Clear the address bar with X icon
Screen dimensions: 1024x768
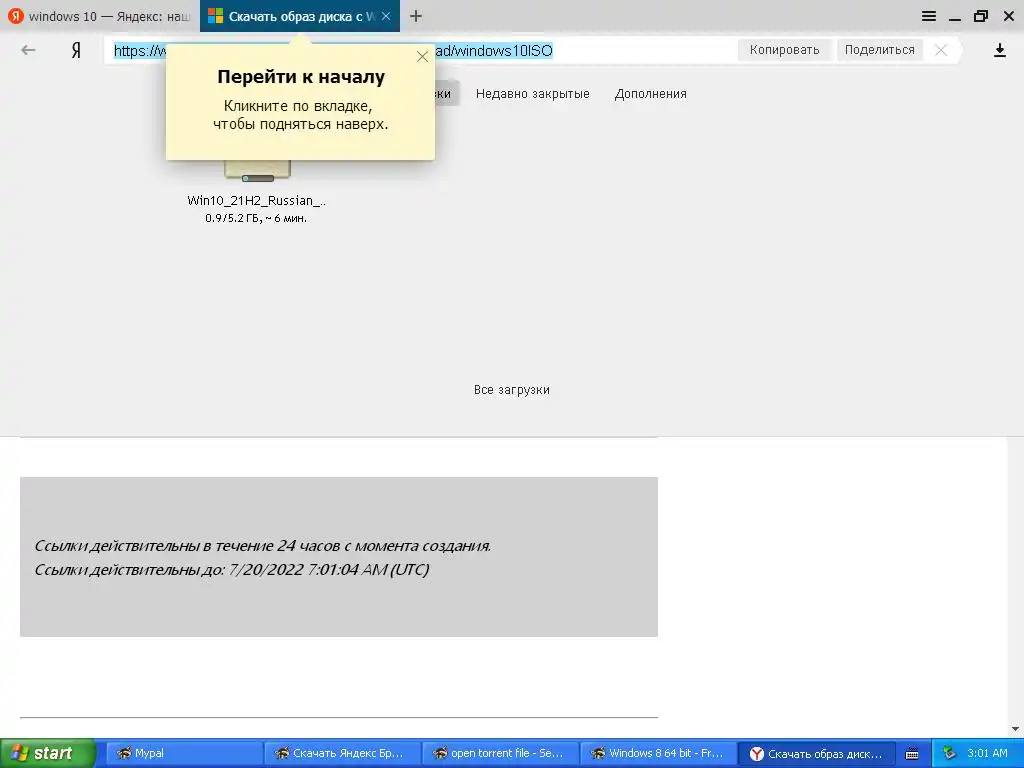coord(940,50)
